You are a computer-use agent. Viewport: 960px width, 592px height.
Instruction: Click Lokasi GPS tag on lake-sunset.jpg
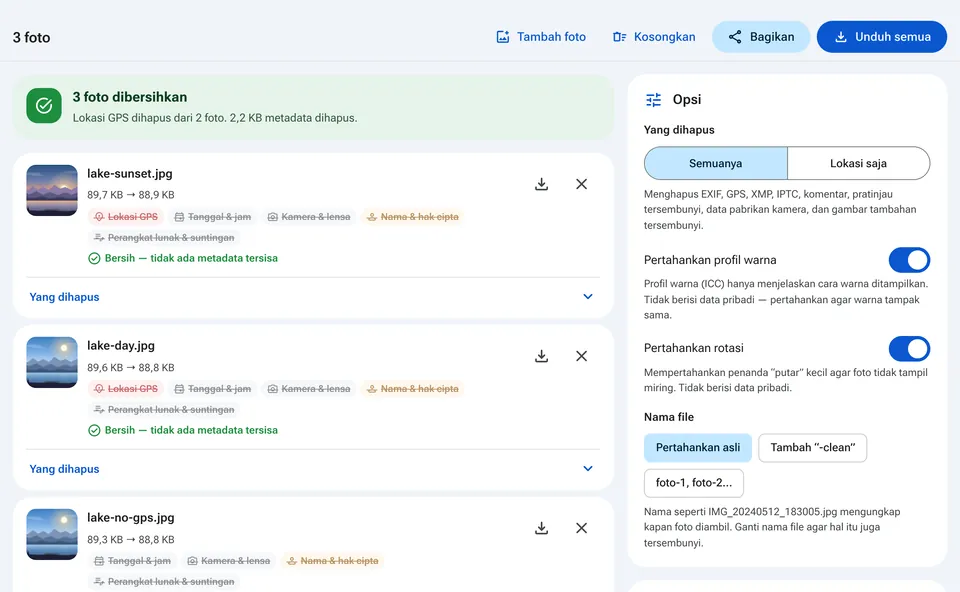[126, 217]
